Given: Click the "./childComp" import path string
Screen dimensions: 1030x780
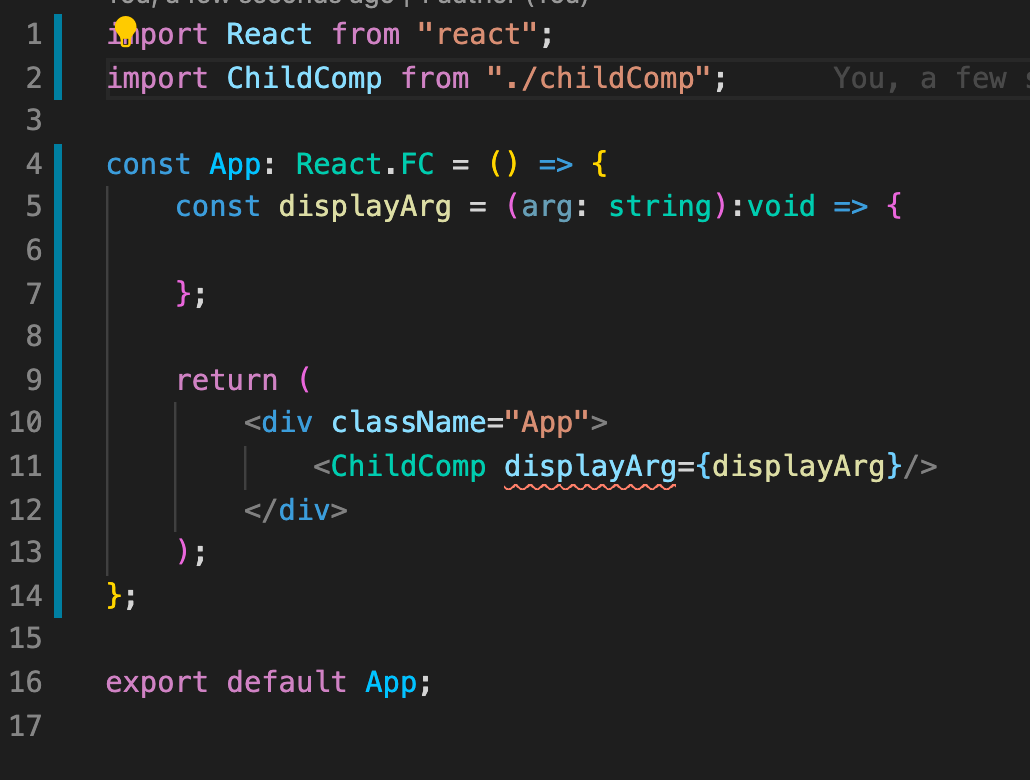Looking at the screenshot, I should click(x=598, y=78).
